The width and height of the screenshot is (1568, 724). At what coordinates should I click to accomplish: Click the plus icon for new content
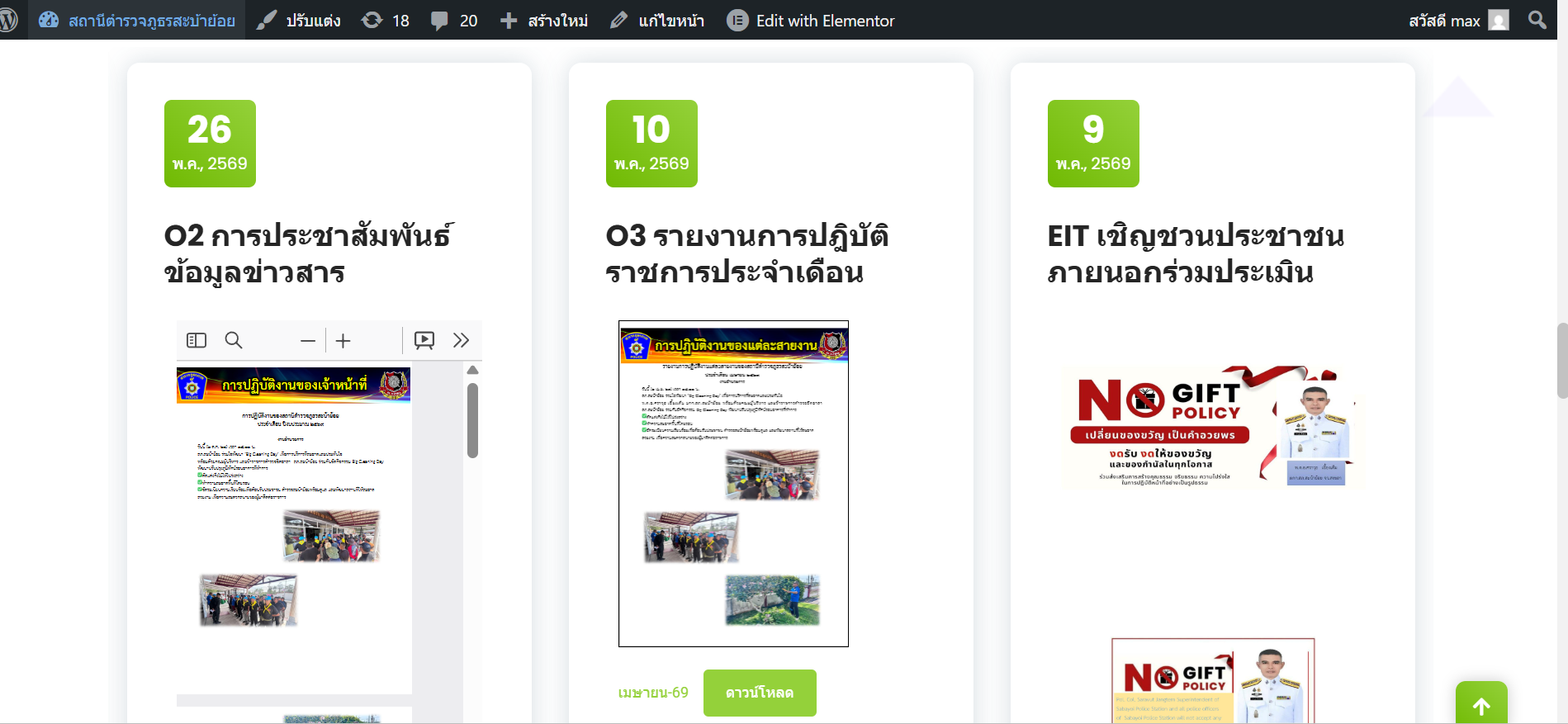(x=509, y=20)
